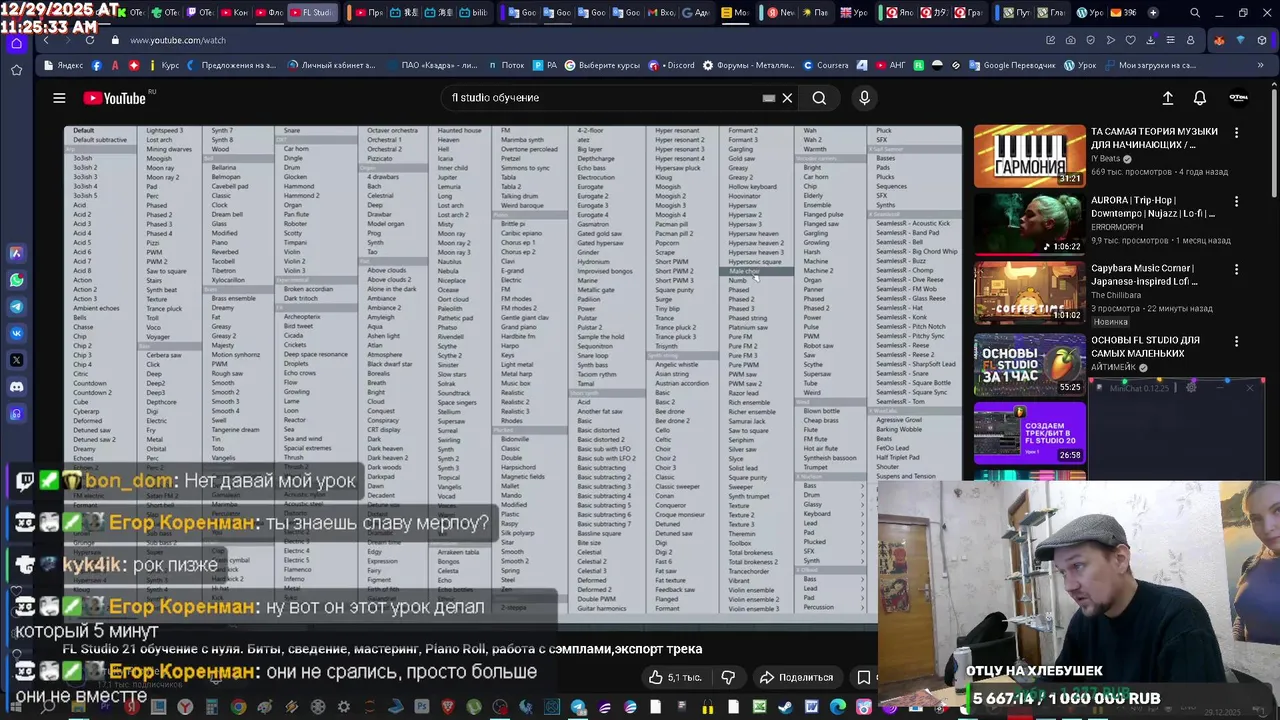The image size is (1280, 720).
Task: Reload the page in browser toolbar
Action: (90, 40)
